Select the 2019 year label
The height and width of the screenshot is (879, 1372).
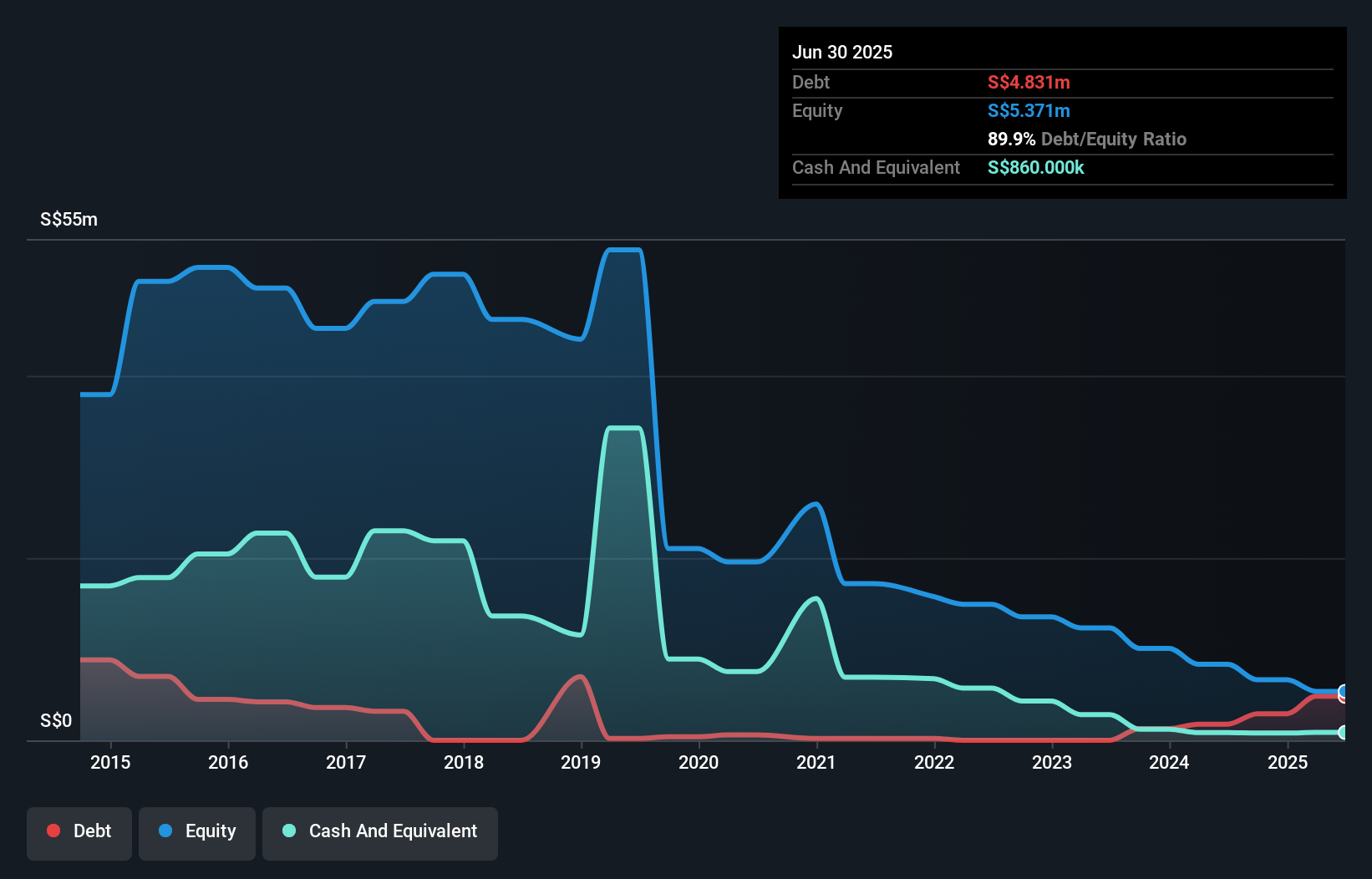[582, 761]
